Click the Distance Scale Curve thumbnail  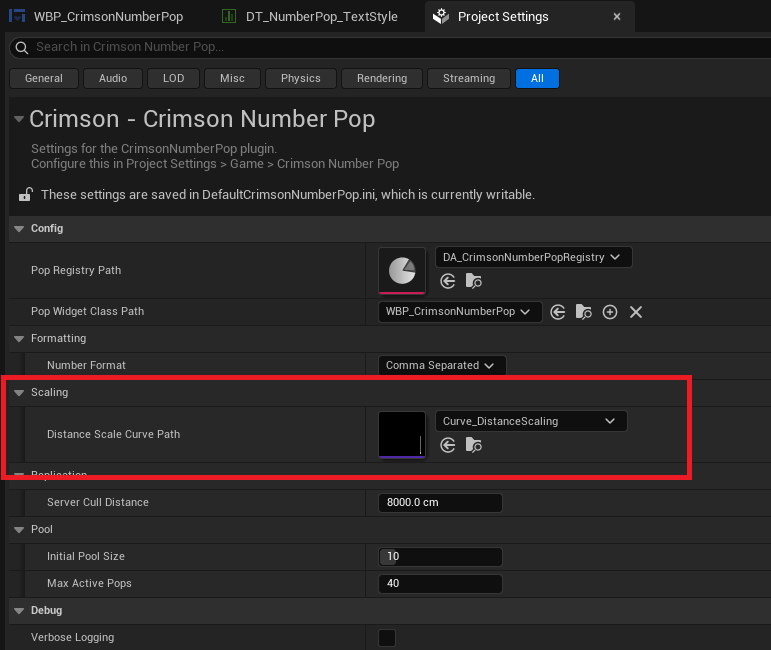point(402,435)
